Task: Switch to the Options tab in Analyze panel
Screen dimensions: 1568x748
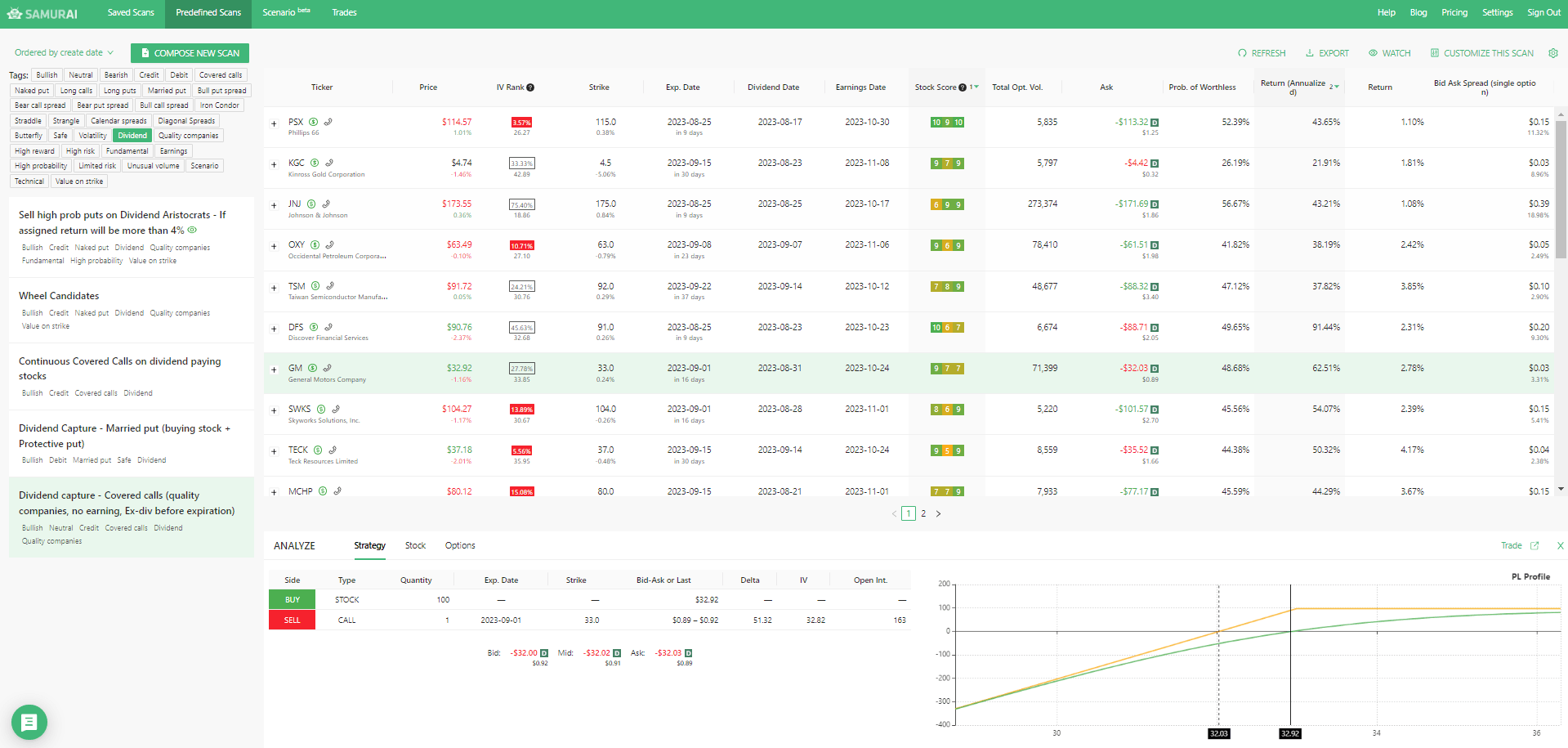Action: (460, 545)
